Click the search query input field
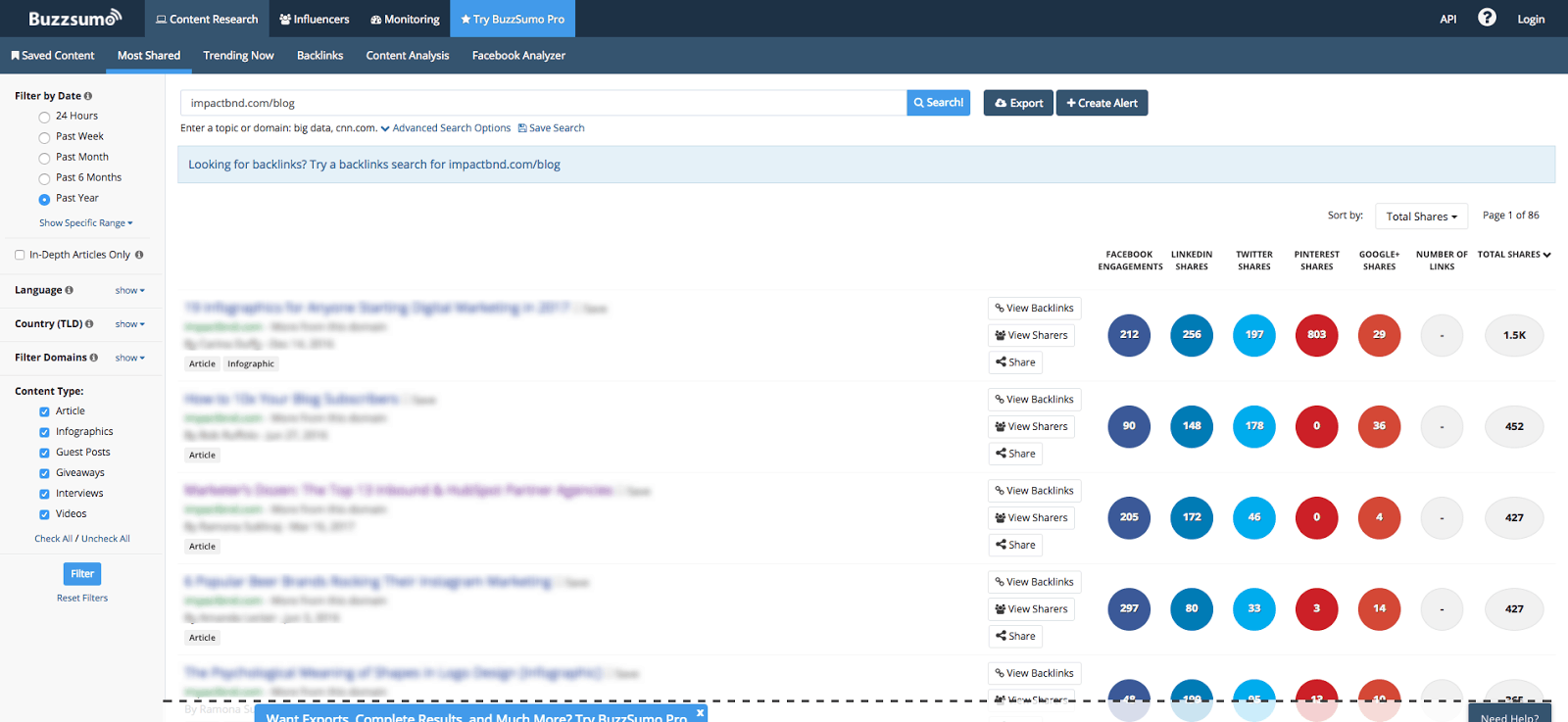1568x722 pixels. pyautogui.click(x=543, y=103)
